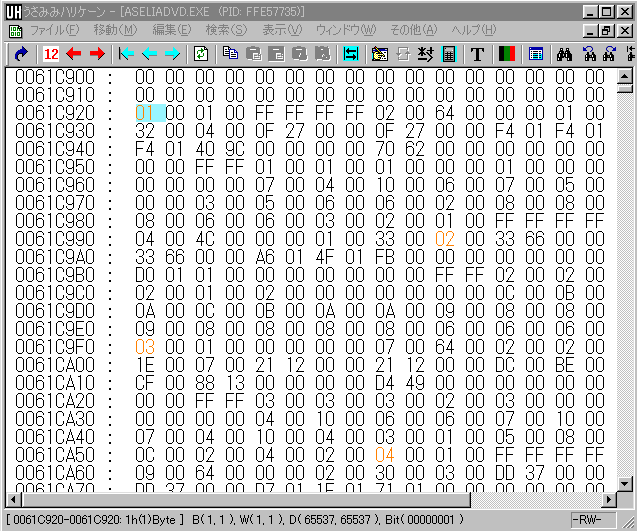Open the 表示(V) menu
Screen dimensions: 637x531
[283, 30]
